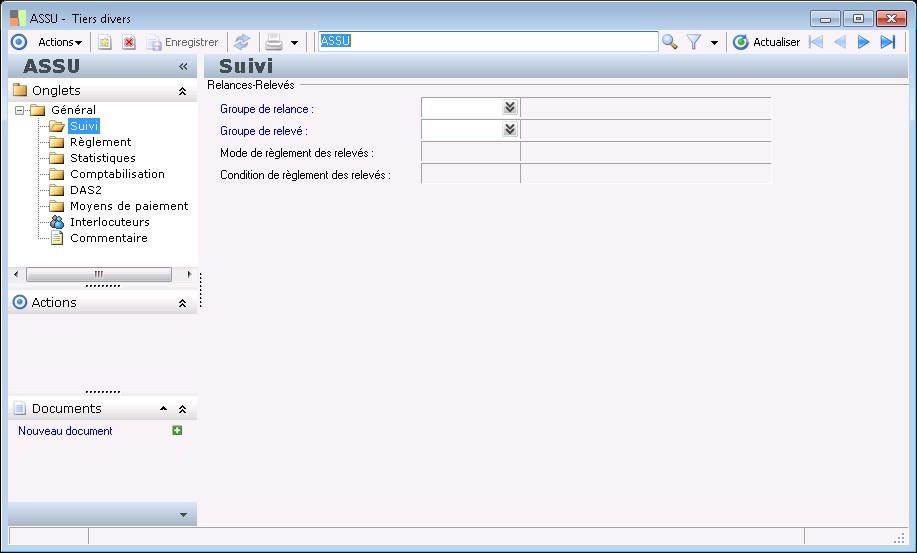Open the Statistiques tree item
917x553 pixels.
point(103,158)
